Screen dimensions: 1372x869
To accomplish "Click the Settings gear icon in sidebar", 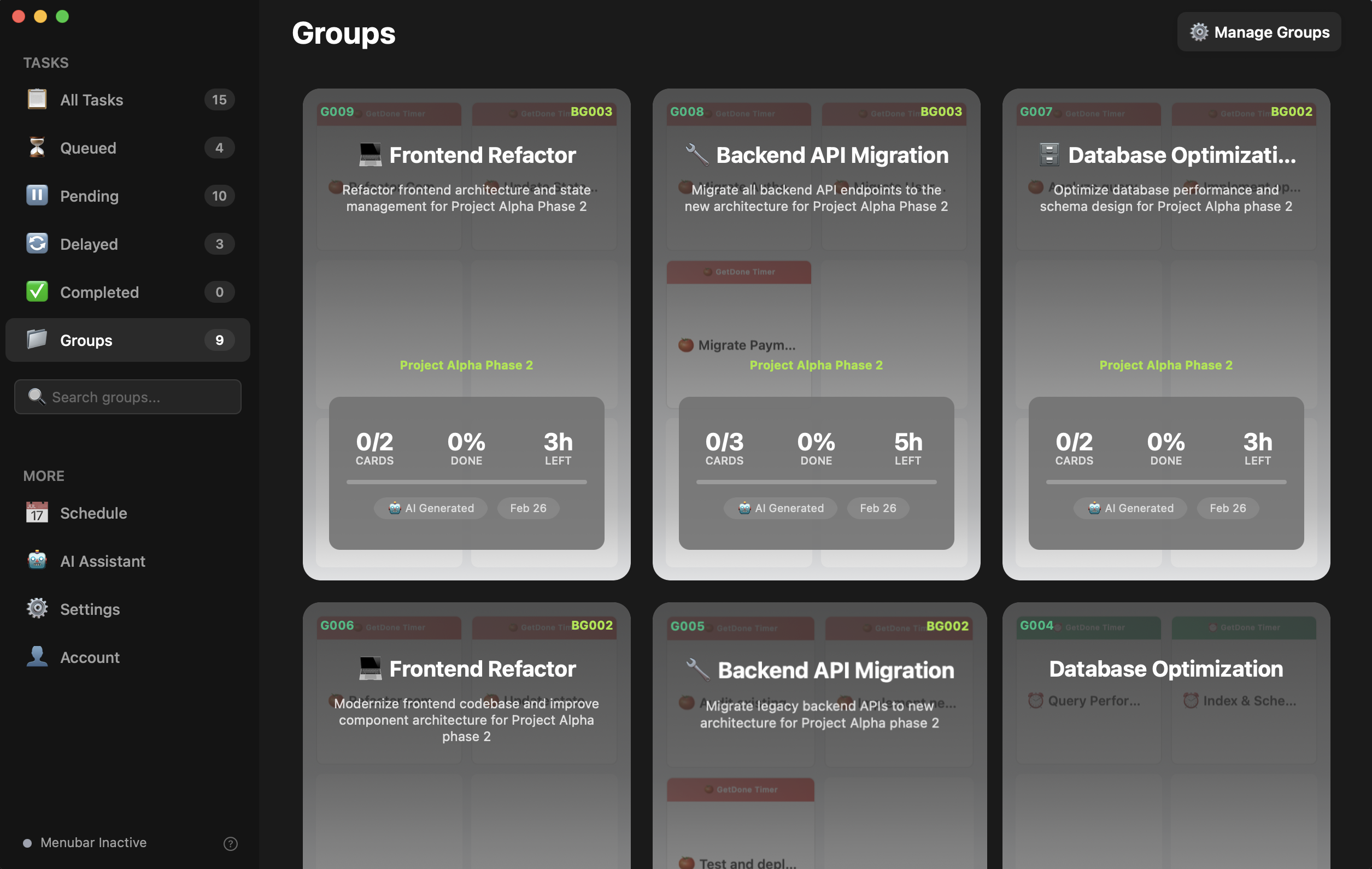I will [37, 609].
